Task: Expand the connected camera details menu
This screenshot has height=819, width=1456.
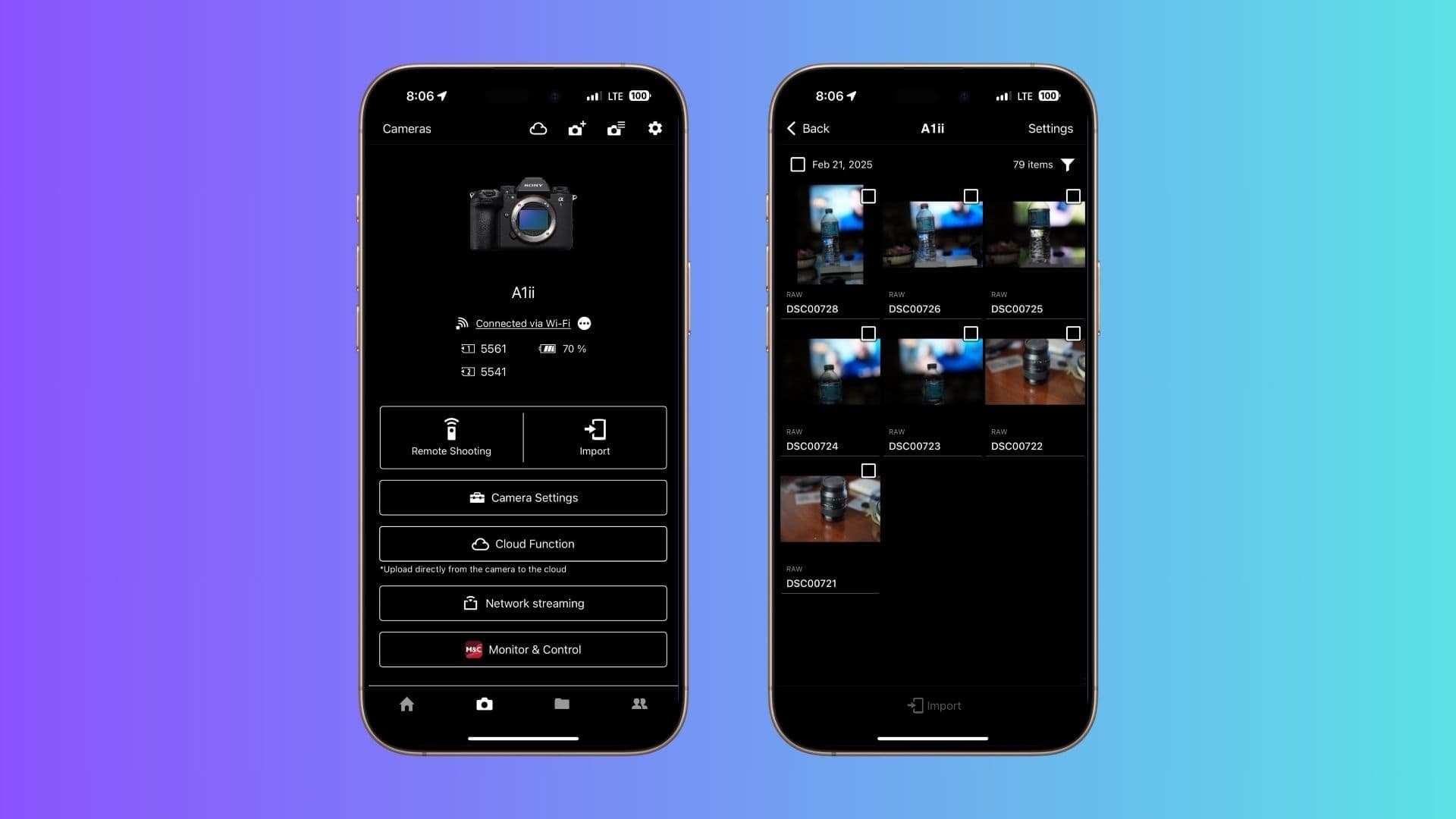Action: [x=585, y=323]
